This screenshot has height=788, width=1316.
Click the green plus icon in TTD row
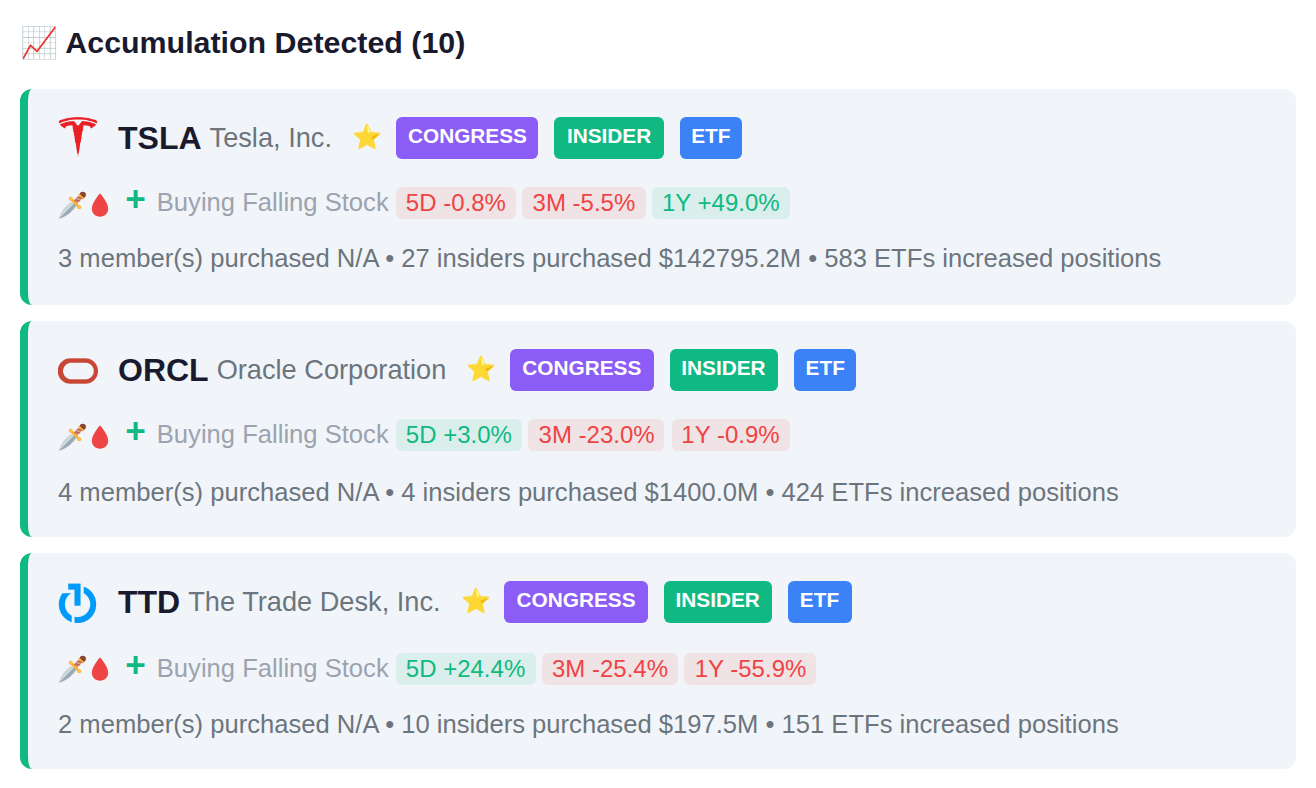tap(135, 665)
